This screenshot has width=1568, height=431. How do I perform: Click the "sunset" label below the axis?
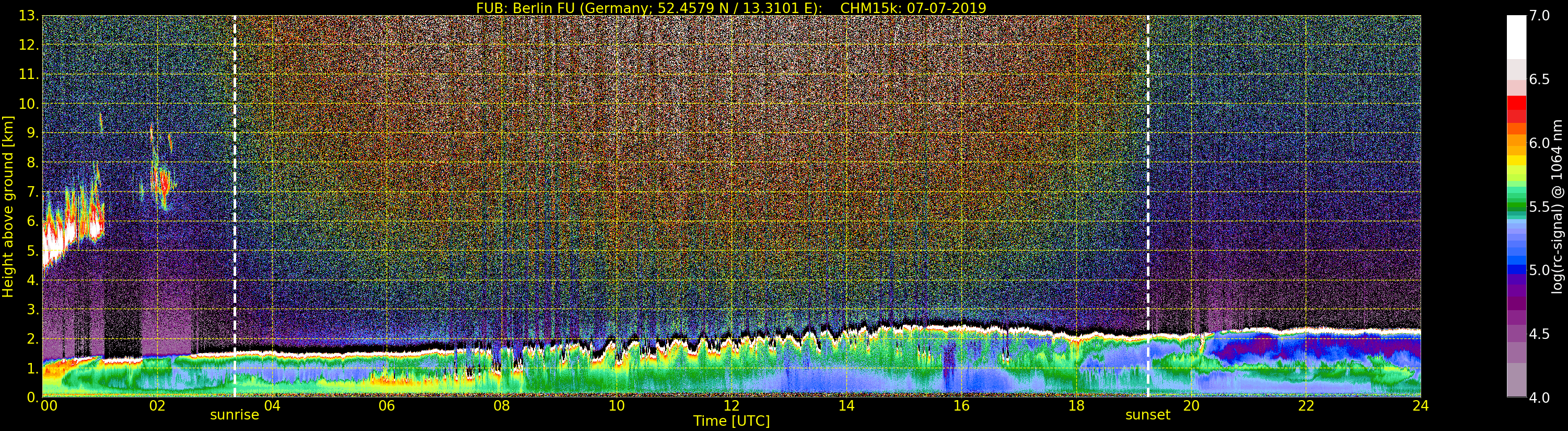coord(1147,415)
